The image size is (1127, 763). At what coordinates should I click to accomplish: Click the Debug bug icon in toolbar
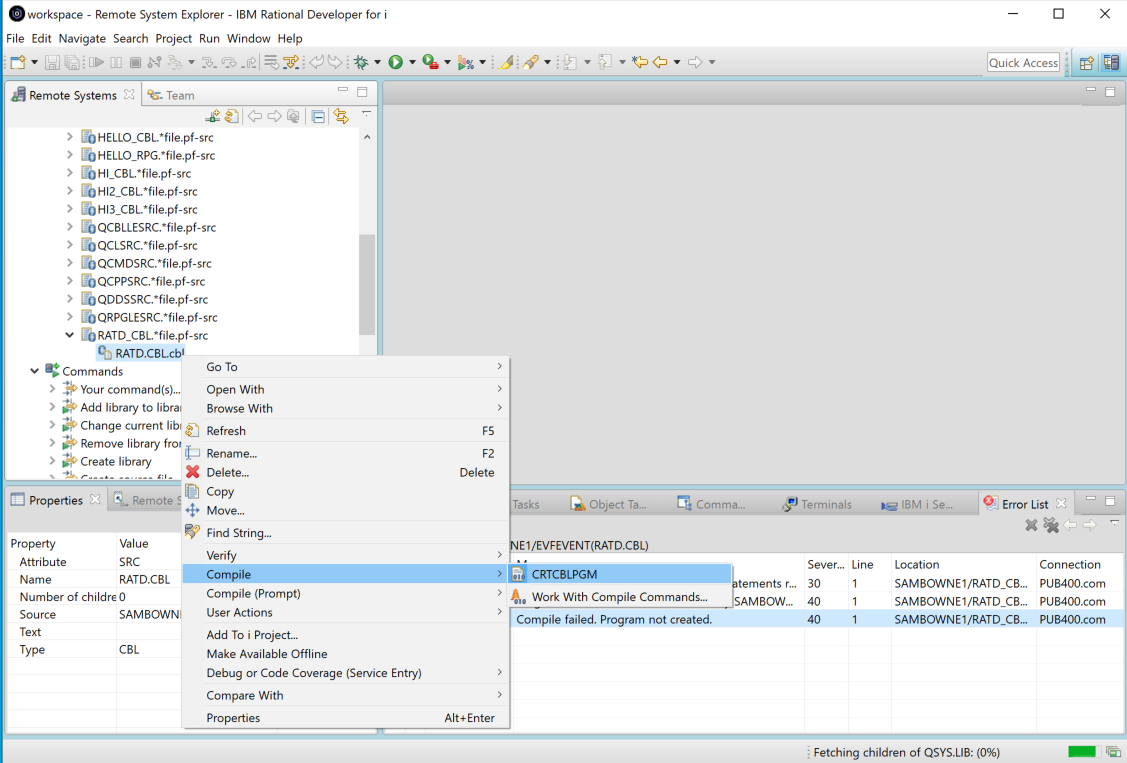(361, 62)
